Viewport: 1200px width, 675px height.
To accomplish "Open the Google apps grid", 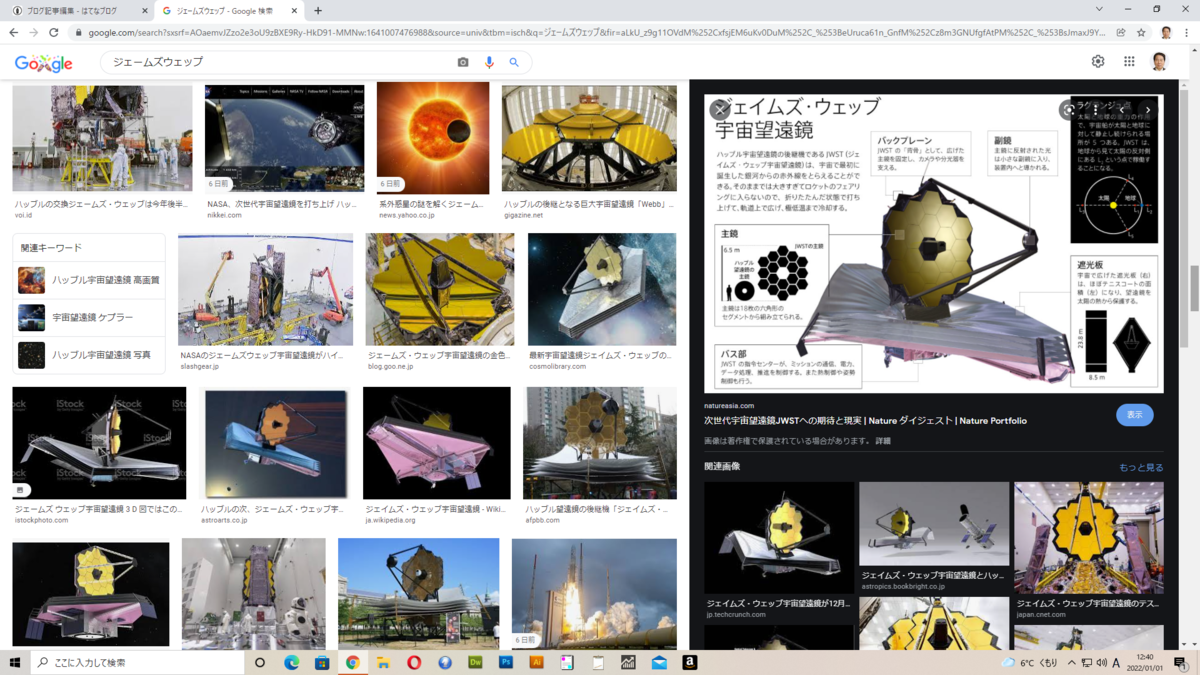I will pyautogui.click(x=1129, y=62).
